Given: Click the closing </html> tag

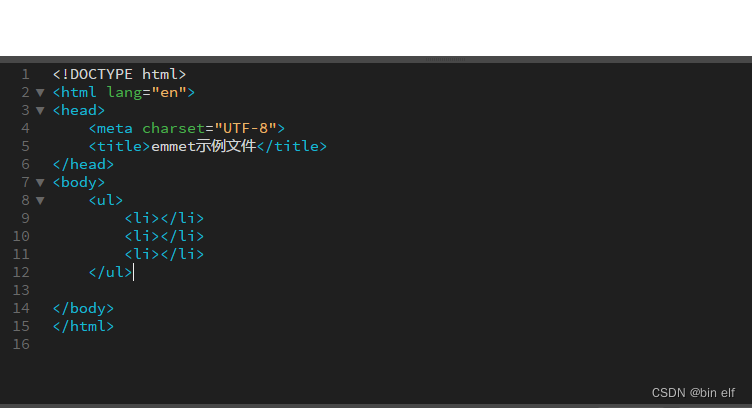Looking at the screenshot, I should pyautogui.click(x=83, y=326).
